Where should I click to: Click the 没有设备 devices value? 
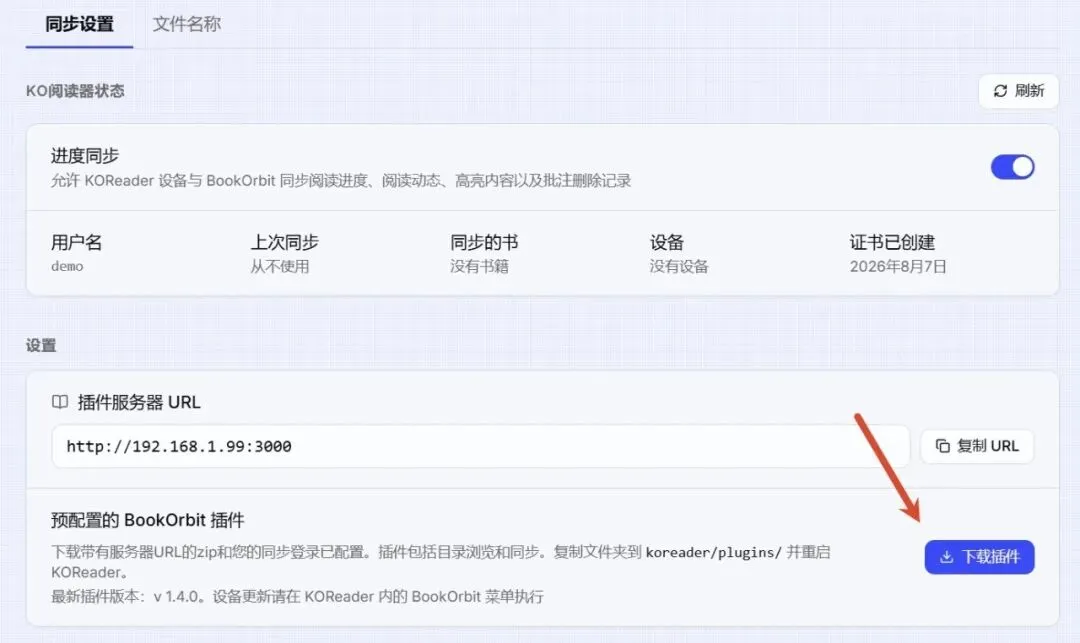[679, 266]
